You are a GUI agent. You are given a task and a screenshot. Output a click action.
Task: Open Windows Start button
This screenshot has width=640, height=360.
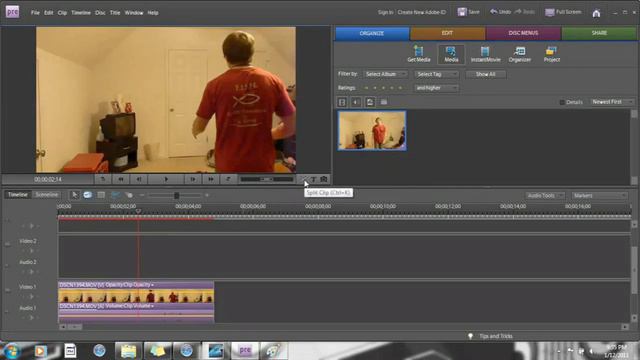click(12, 351)
